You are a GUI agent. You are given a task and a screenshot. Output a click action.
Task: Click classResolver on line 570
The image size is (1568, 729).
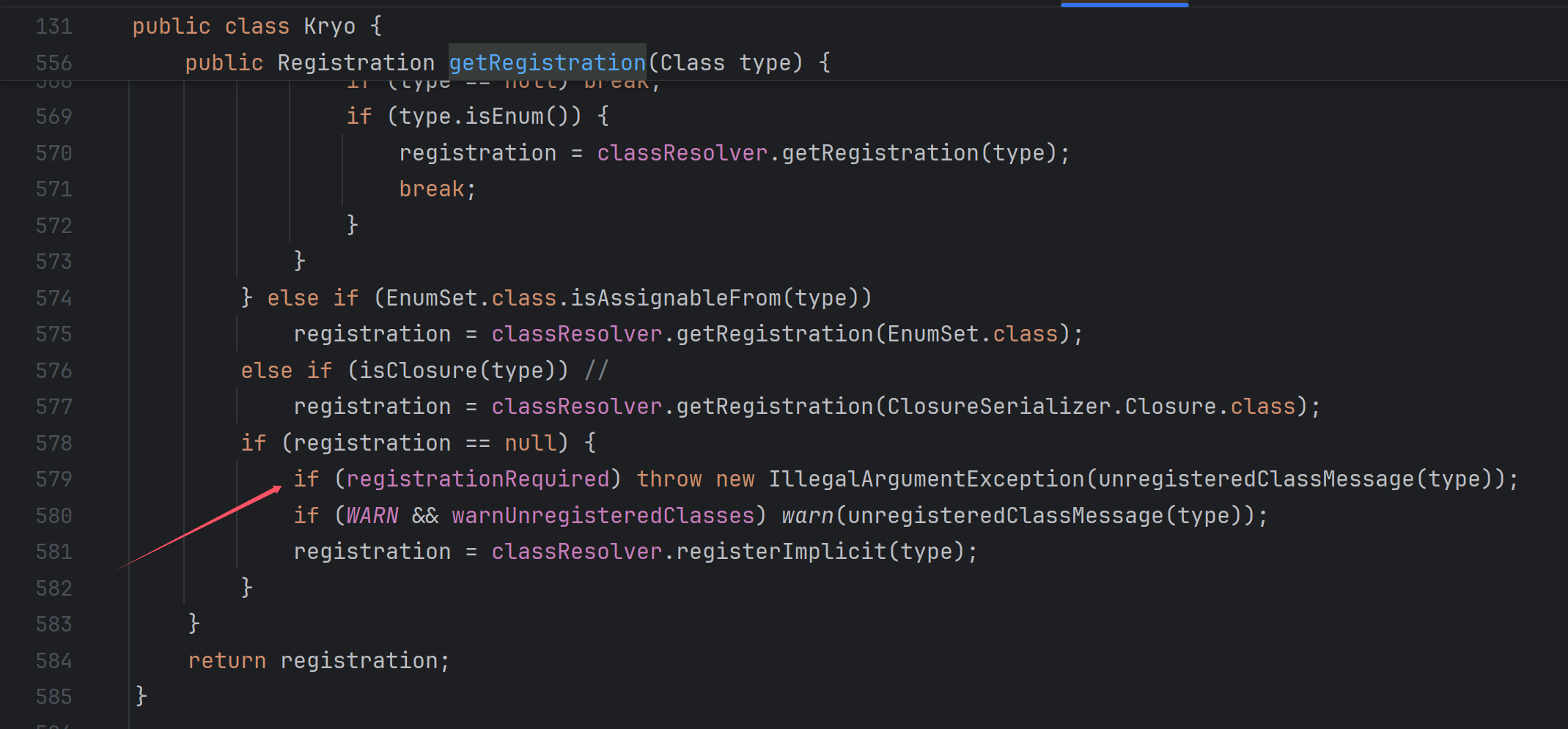coord(682,153)
